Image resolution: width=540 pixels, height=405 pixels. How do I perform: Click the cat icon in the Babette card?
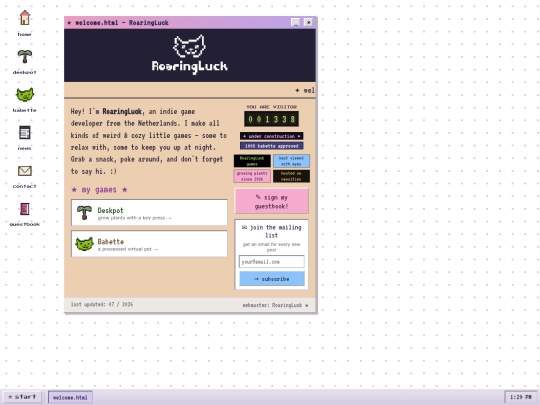84,244
